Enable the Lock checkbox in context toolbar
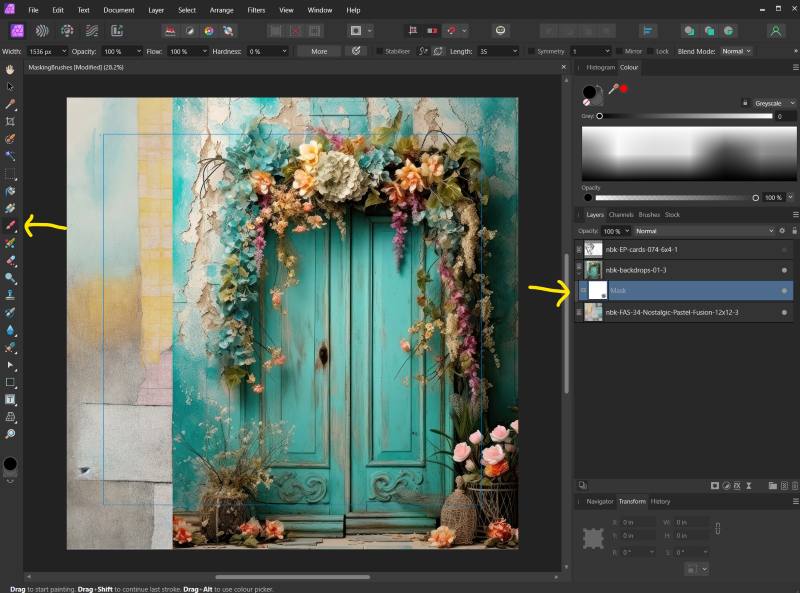 point(650,51)
